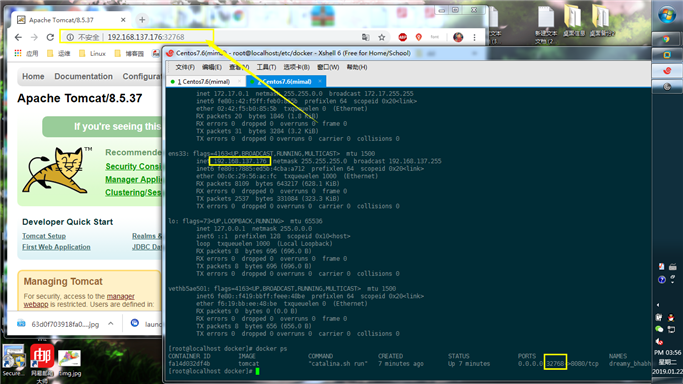Open the Manager Application link

click(133, 179)
